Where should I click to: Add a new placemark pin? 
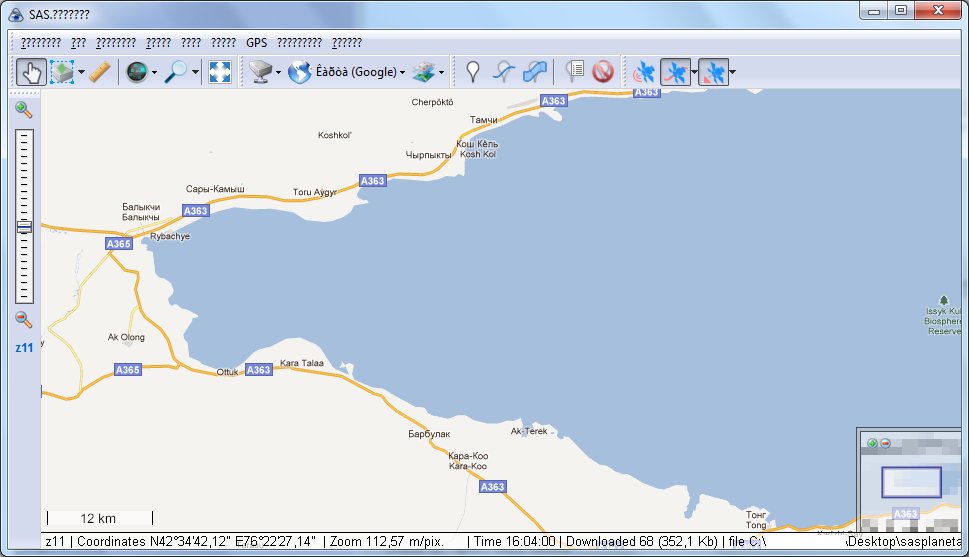click(472, 72)
